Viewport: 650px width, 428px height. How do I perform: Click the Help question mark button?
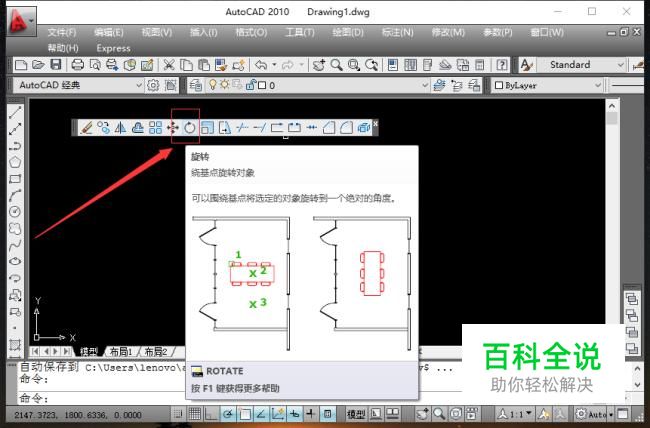click(x=502, y=65)
